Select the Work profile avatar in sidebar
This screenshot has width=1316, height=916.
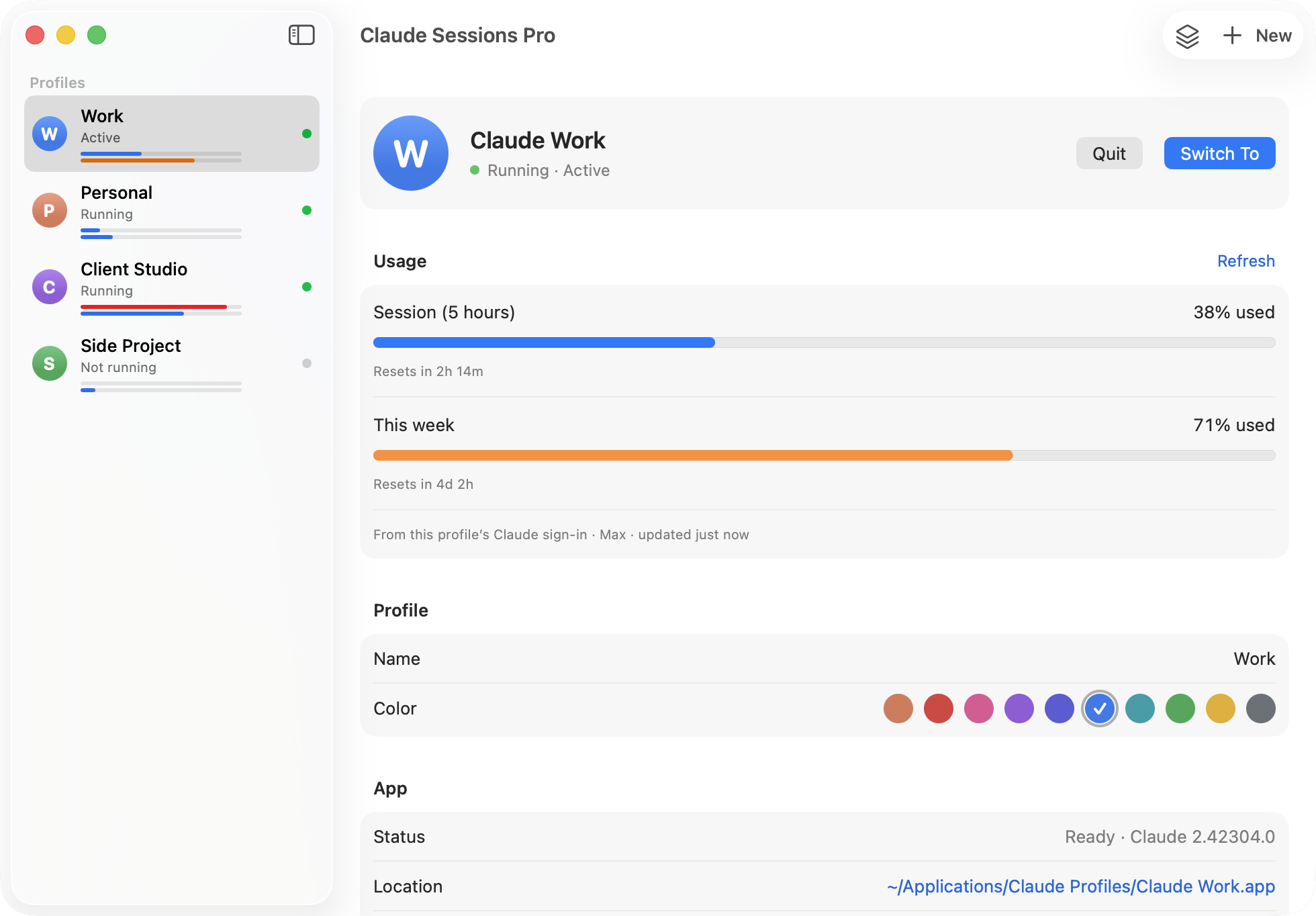50,134
